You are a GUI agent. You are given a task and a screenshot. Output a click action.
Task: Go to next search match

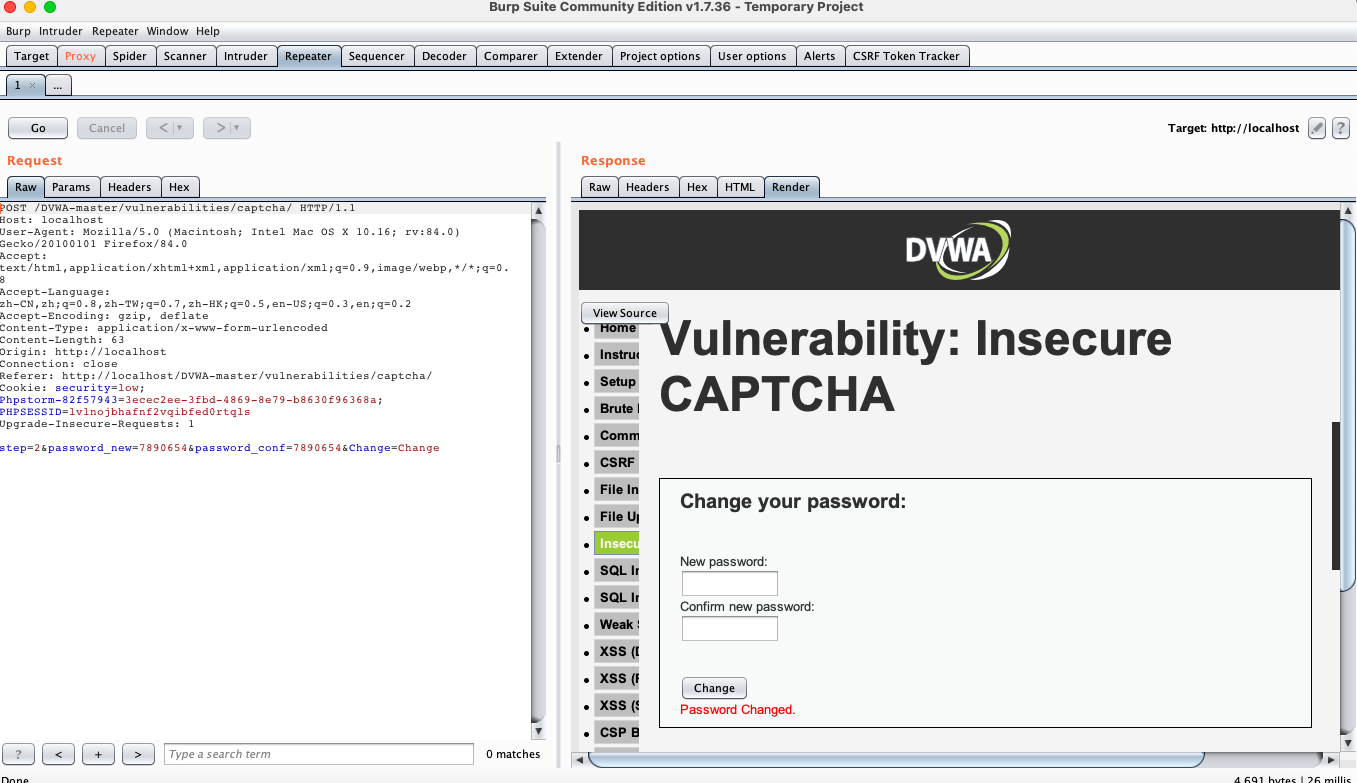click(x=138, y=754)
